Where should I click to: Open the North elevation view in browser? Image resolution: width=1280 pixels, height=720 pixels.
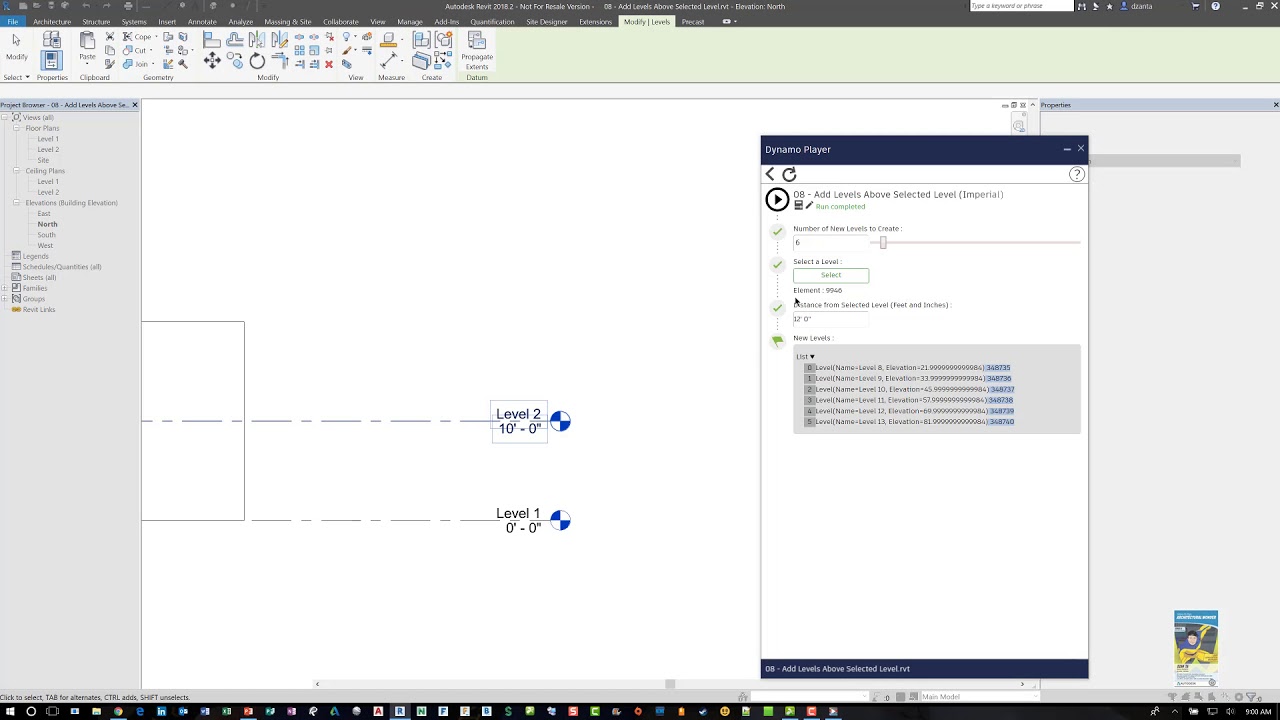click(x=47, y=224)
